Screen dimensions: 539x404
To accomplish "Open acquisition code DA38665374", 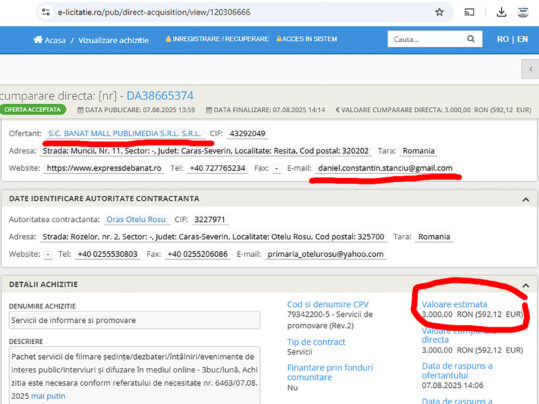I will pos(160,96).
